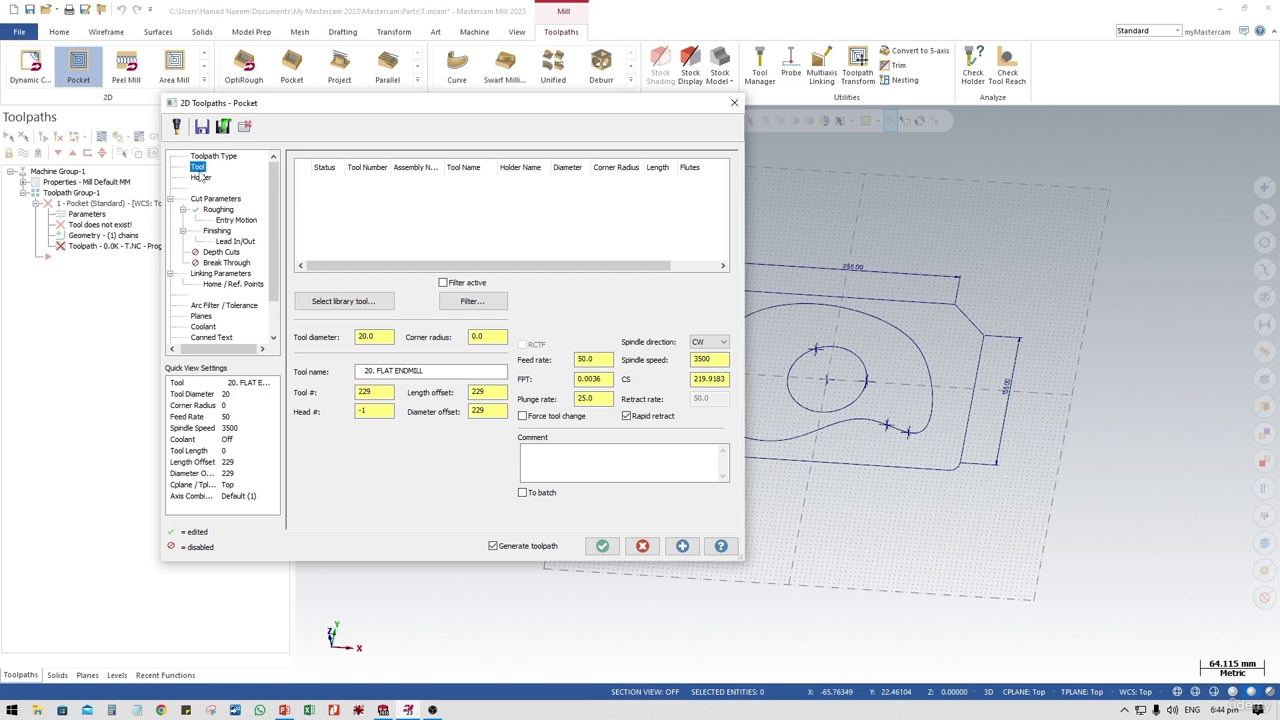
Task: Choose the Unified multiaxis toolpath
Action: pyautogui.click(x=553, y=67)
